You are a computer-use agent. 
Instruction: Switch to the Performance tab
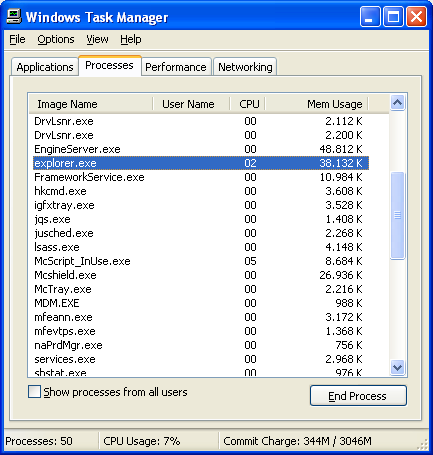click(x=176, y=67)
